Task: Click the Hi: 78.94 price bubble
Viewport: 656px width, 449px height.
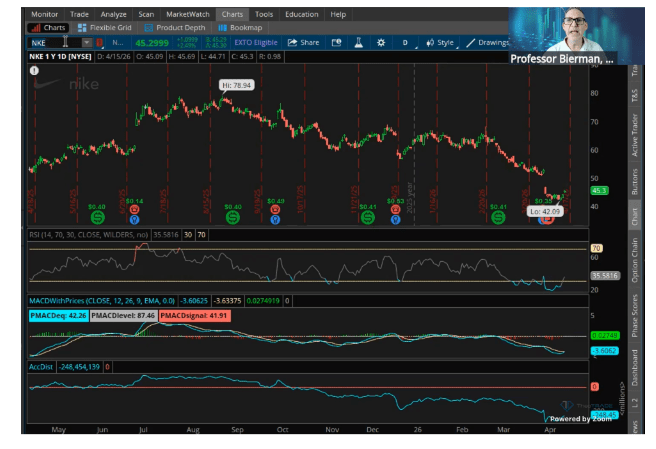Action: tap(236, 85)
